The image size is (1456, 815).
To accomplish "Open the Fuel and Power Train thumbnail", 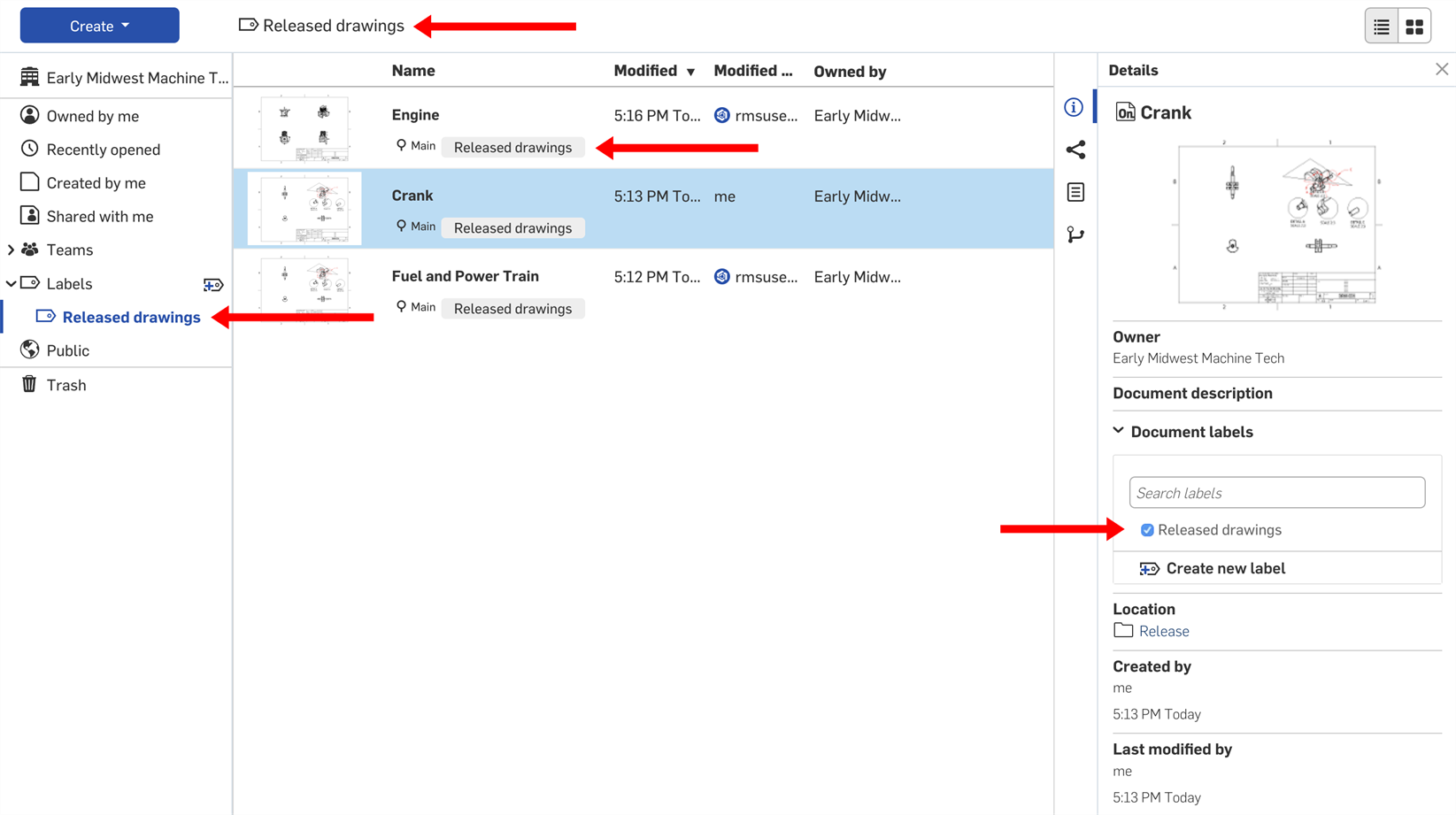I will pyautogui.click(x=304, y=289).
